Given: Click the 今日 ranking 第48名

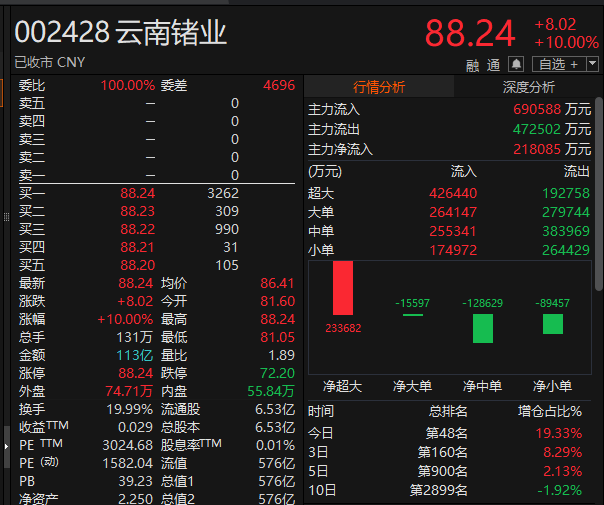Looking at the screenshot, I should coord(446,433).
